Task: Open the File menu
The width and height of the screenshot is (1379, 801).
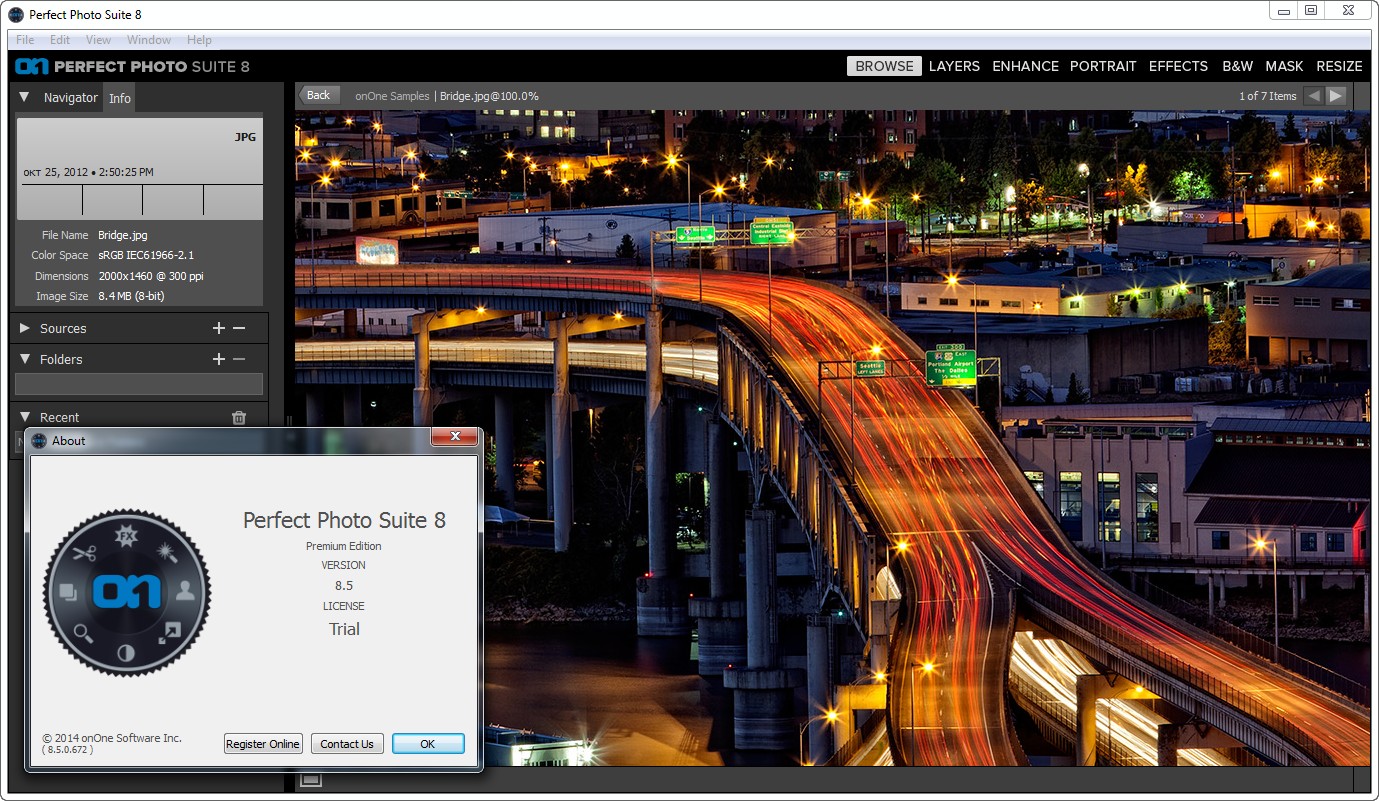Action: tap(25, 40)
